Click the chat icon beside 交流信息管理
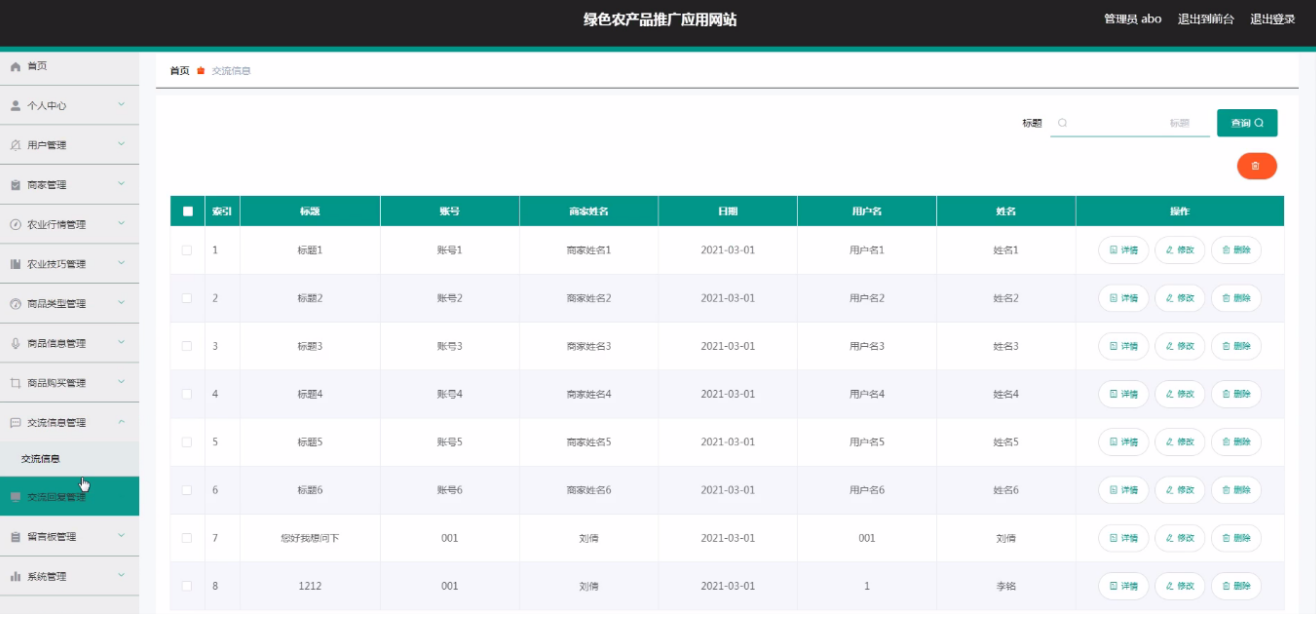 15,422
